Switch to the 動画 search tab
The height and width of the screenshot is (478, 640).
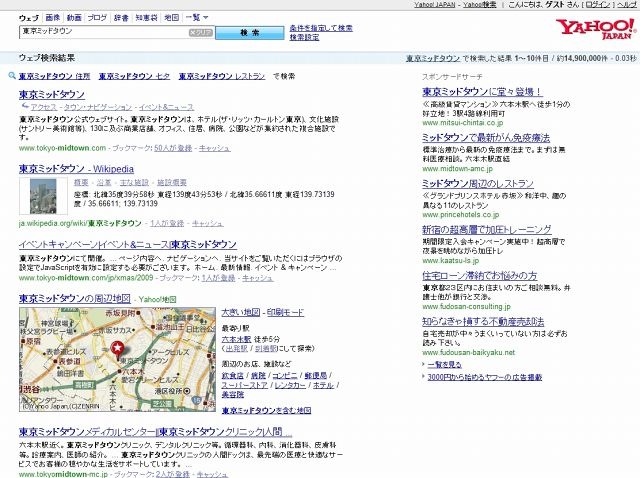pyautogui.click(x=74, y=18)
